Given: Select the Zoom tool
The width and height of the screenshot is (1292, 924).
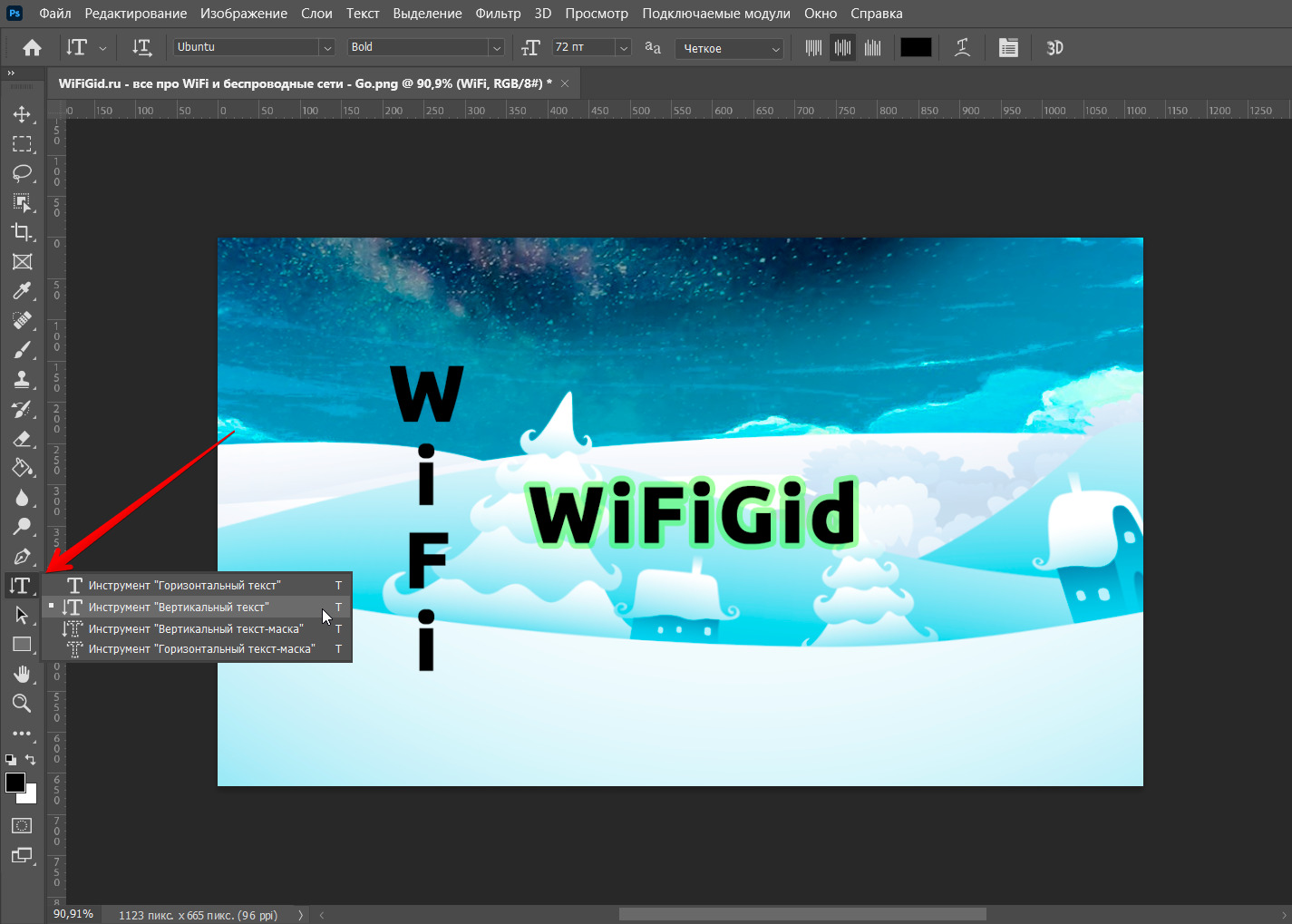Looking at the screenshot, I should click(22, 704).
